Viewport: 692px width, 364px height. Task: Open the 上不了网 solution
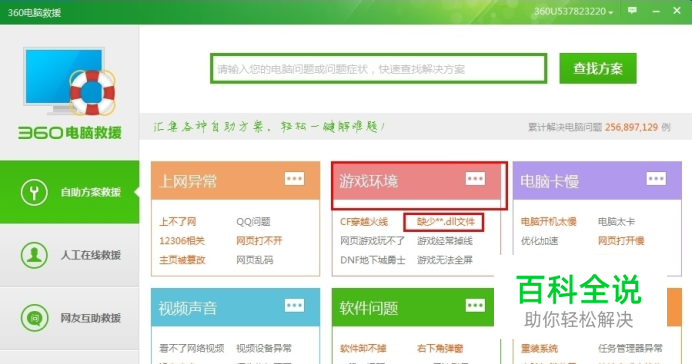coord(178,221)
